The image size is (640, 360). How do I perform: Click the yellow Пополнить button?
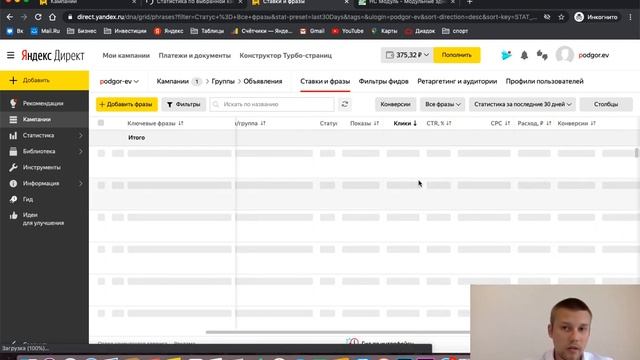(457, 55)
